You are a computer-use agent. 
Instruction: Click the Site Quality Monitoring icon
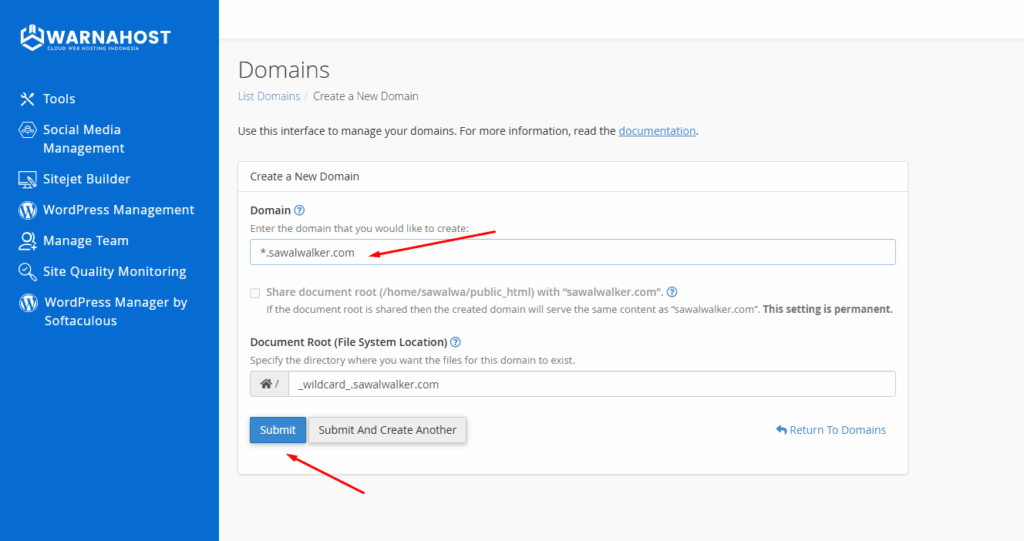[27, 272]
